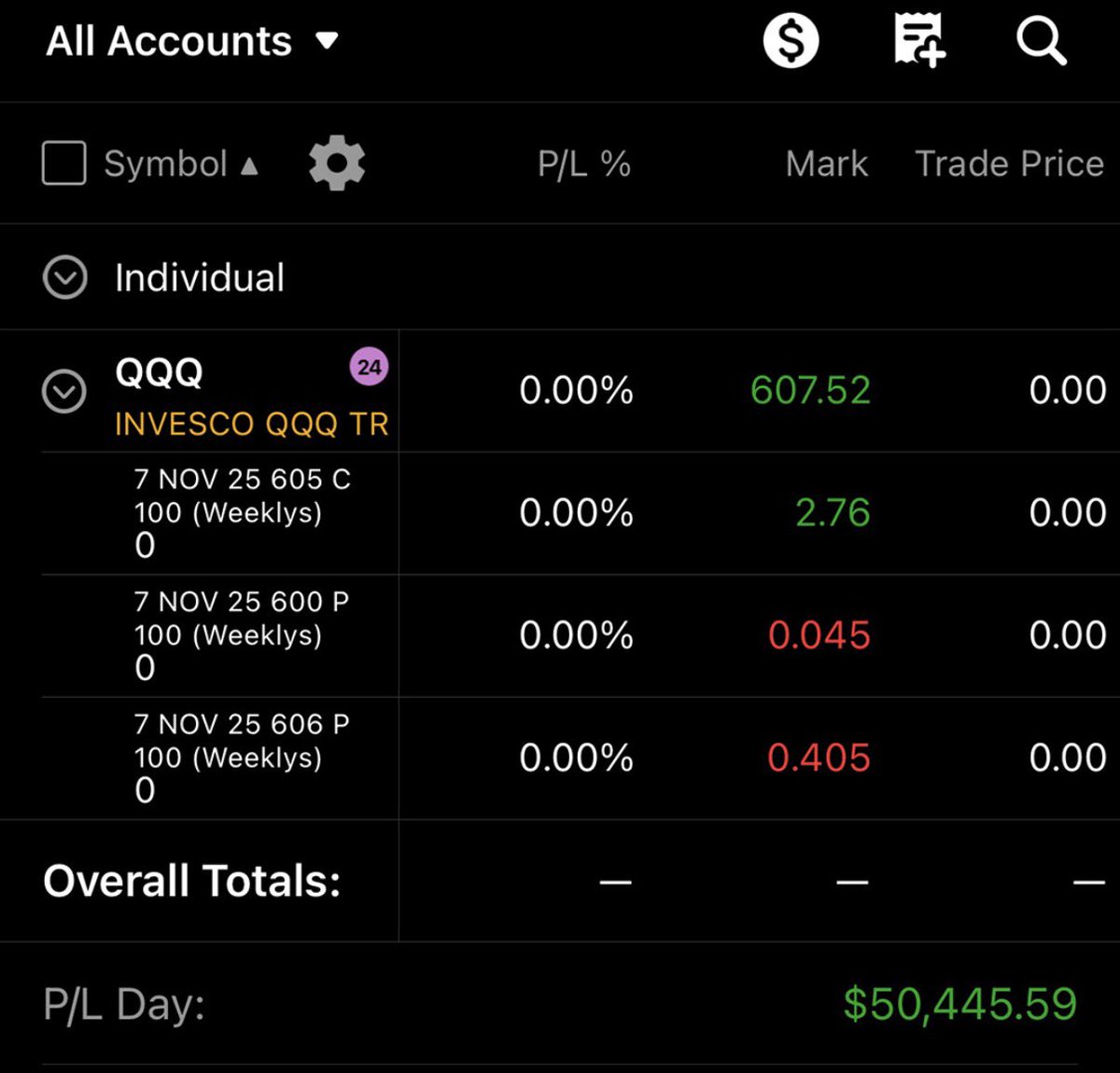Sort by the P/L % column header
1120x1073 pixels.
(x=584, y=164)
